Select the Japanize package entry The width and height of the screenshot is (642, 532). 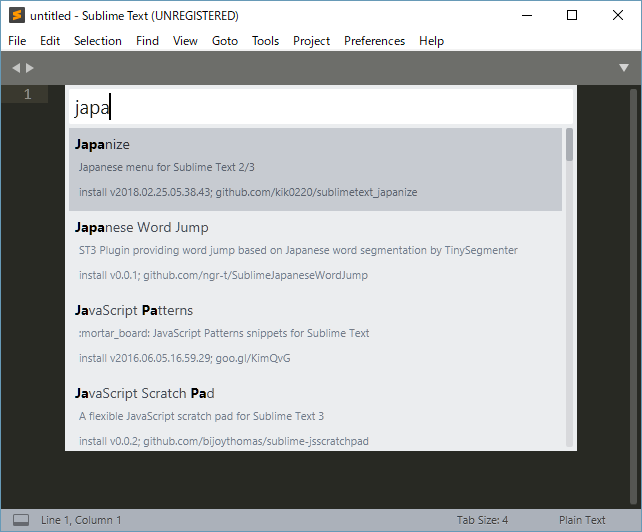point(315,169)
